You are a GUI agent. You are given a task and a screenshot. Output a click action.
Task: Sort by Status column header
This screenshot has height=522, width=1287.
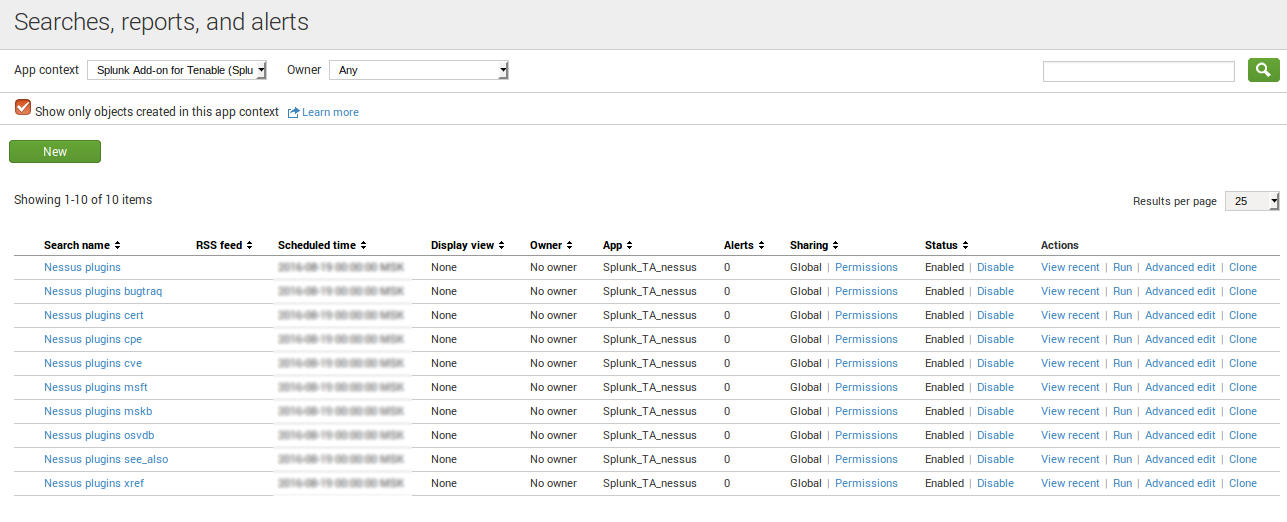946,245
